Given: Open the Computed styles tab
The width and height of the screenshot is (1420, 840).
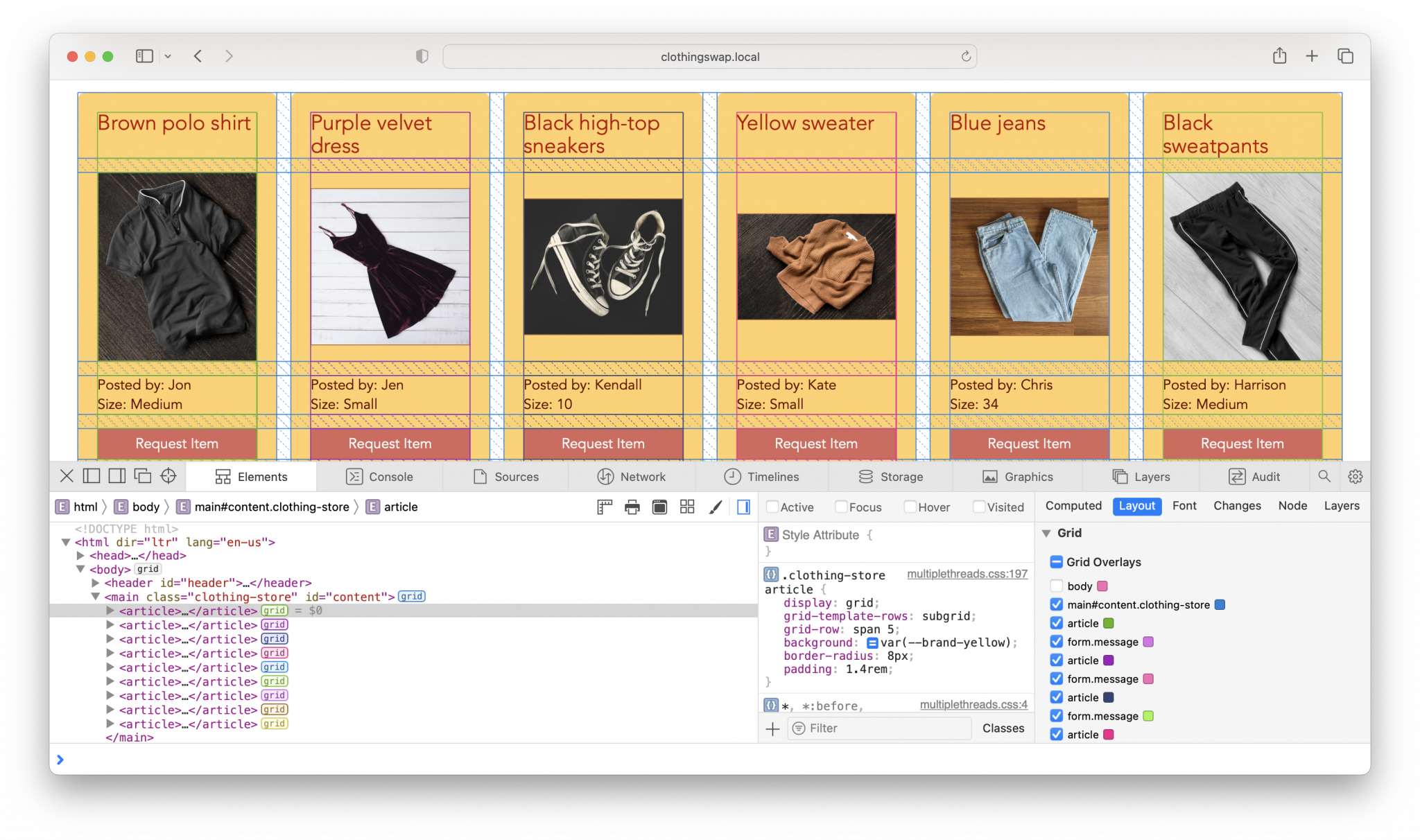Looking at the screenshot, I should [x=1073, y=506].
